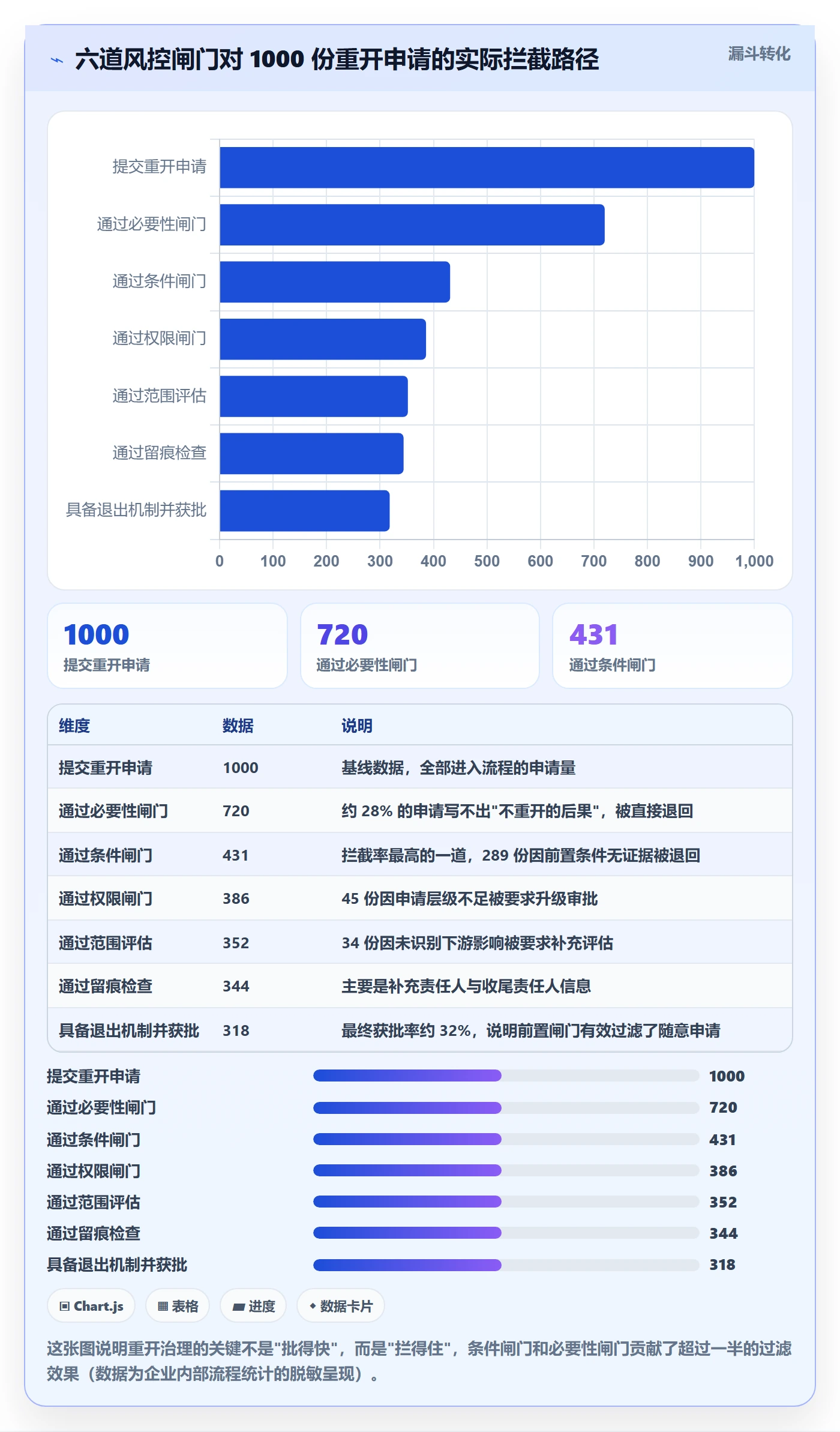The height and width of the screenshot is (1432, 840).
Task: Click note starting 最终获批率约 32%
Action: pyautogui.click(x=531, y=1030)
